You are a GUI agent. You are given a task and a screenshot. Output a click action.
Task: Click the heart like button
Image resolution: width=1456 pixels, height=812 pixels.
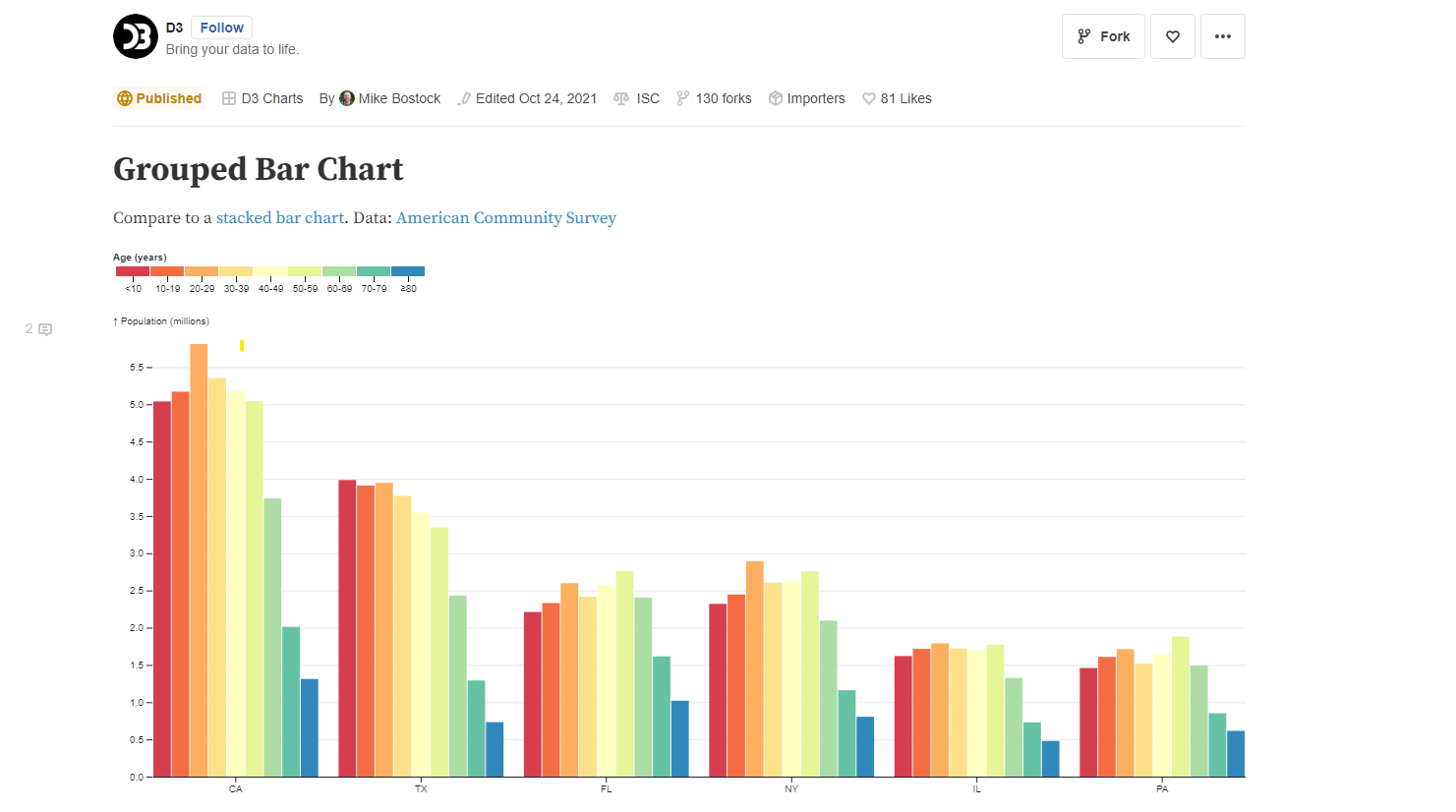[x=1172, y=36]
